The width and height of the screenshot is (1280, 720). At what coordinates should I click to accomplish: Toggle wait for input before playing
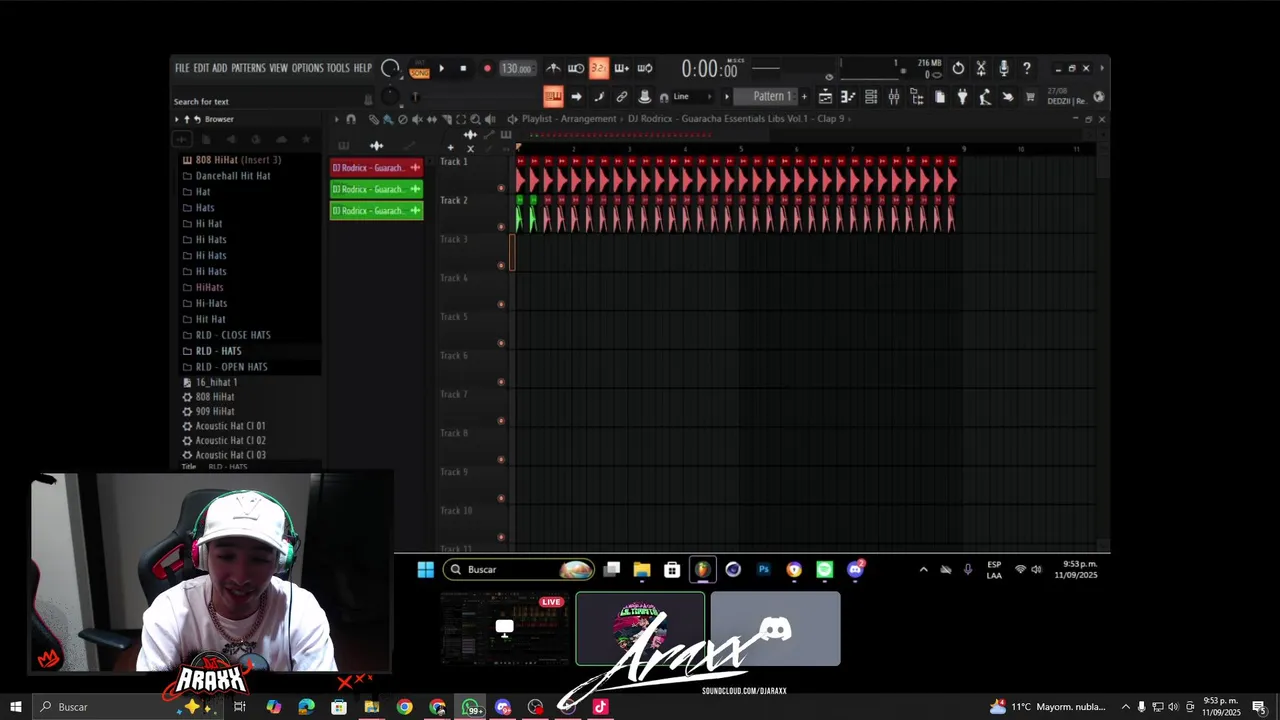tap(576, 68)
